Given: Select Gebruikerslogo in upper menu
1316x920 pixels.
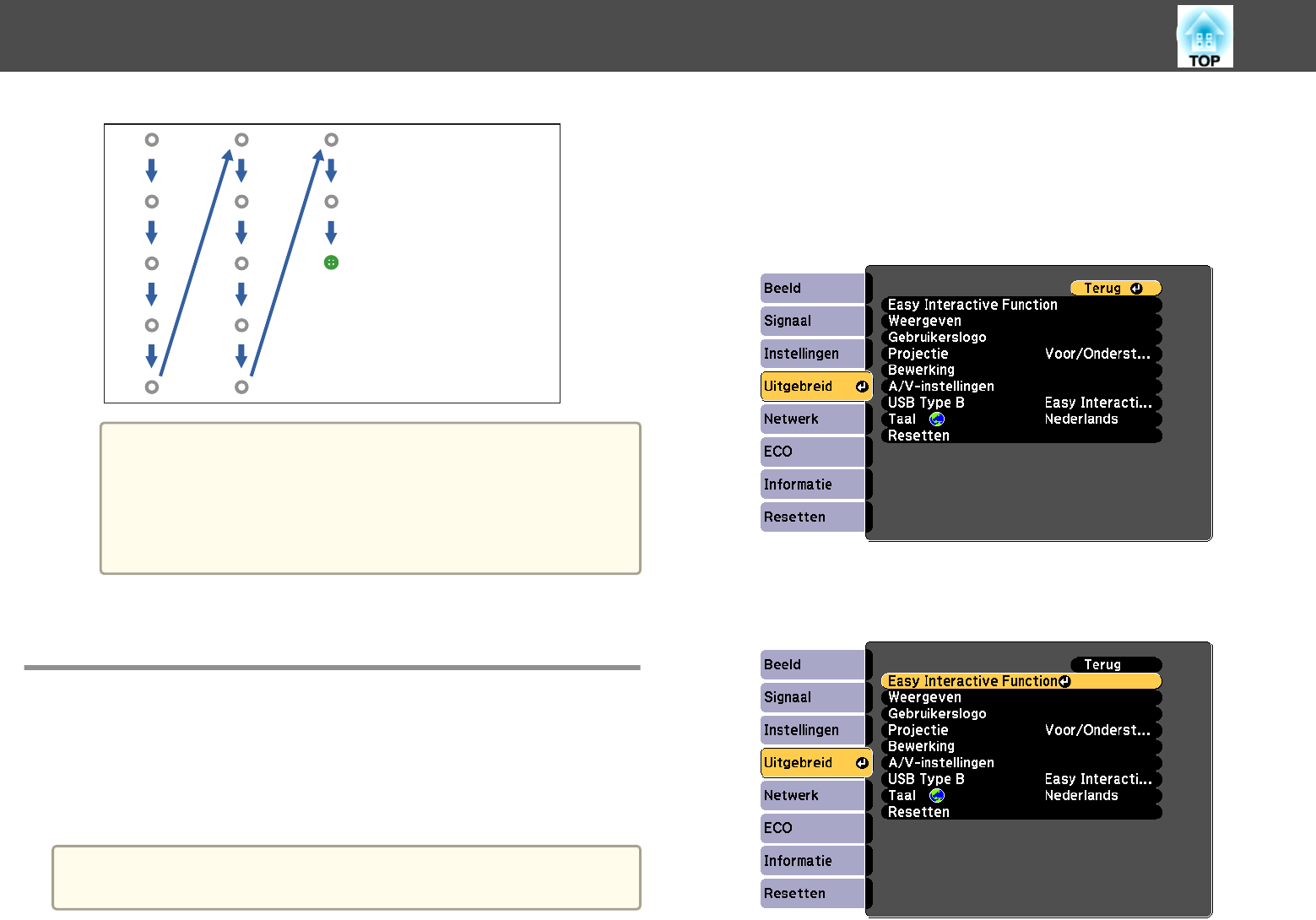Looking at the screenshot, I should (x=1021, y=338).
